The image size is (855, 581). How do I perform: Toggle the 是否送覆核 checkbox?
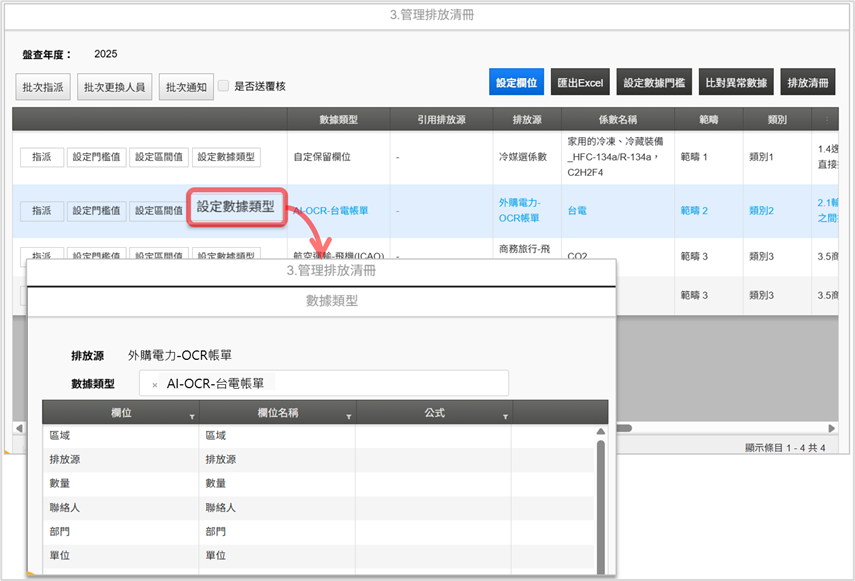tap(224, 86)
